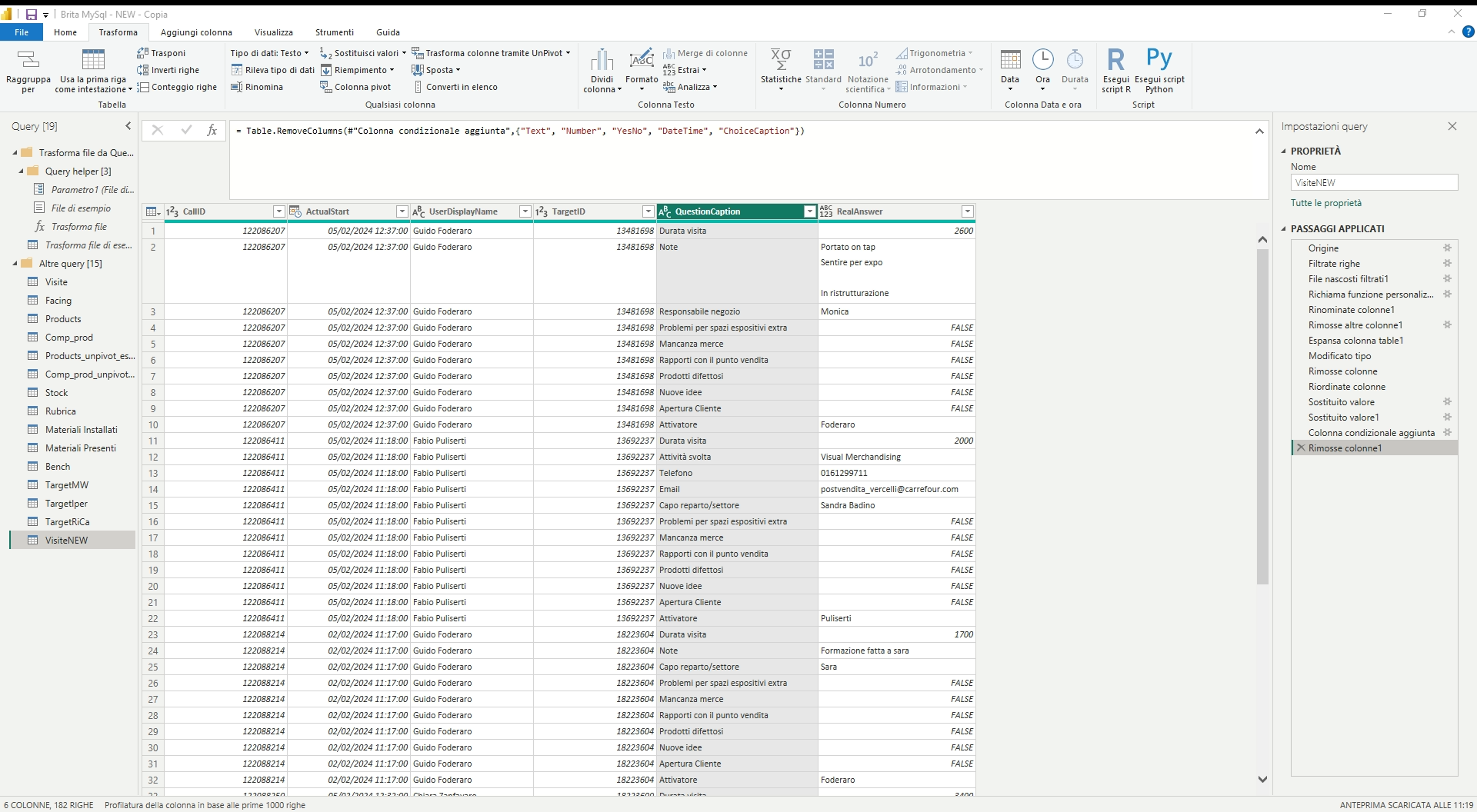Expand the formula bar chevron

tap(1259, 131)
